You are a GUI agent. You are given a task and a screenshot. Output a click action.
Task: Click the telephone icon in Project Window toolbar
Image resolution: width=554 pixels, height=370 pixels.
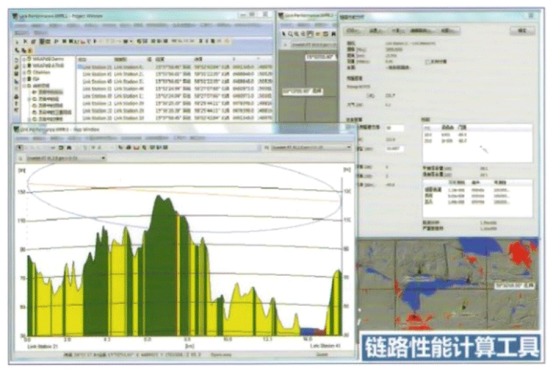point(17,51)
